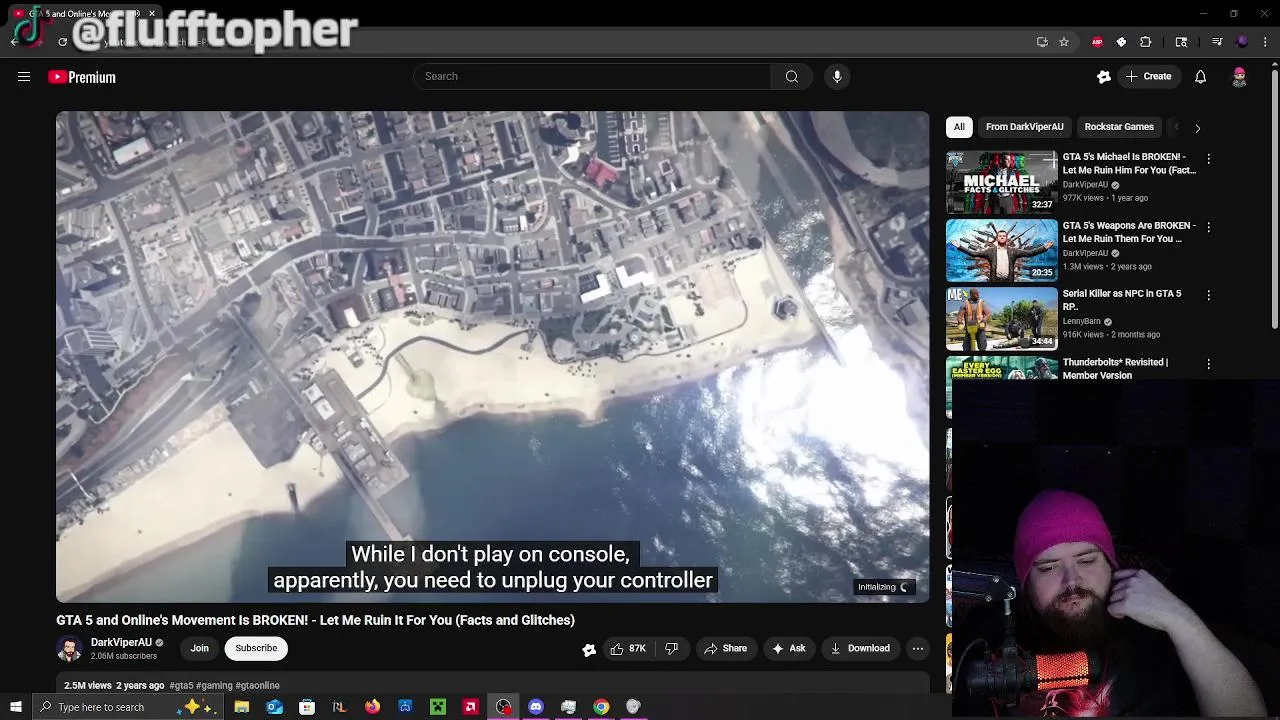The width and height of the screenshot is (1280, 720).
Task: Click the Join membership button
Action: (200, 648)
